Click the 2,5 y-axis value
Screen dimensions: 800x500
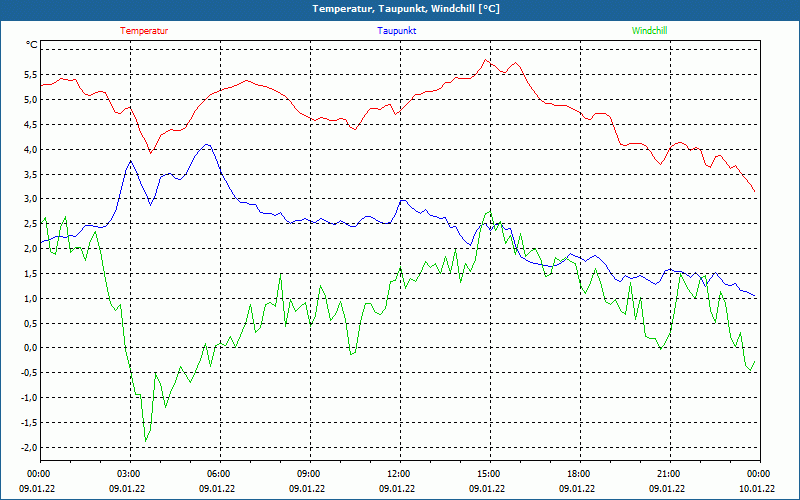click(31, 224)
